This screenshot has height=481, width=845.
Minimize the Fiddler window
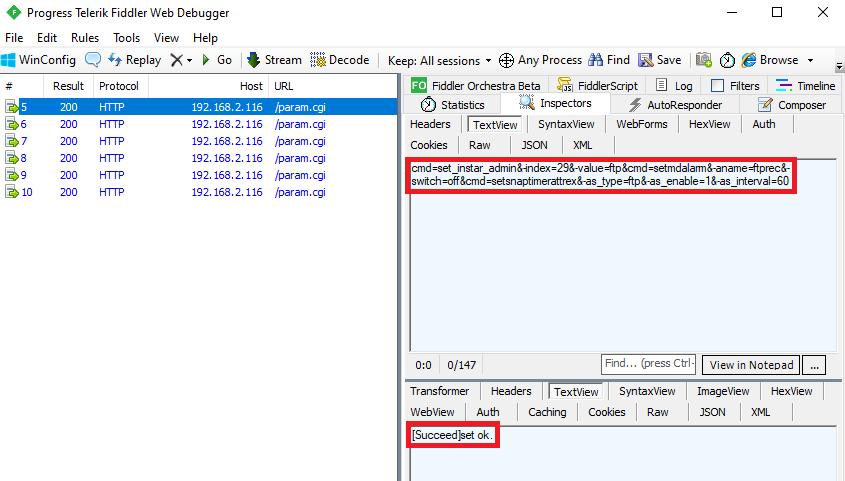731,12
